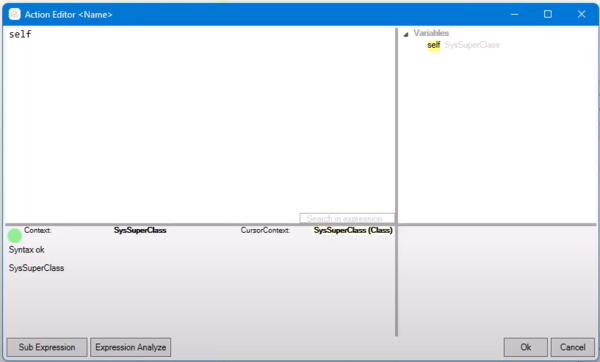Collapse the Variables tree node
This screenshot has width=600, height=362.
tap(406, 34)
